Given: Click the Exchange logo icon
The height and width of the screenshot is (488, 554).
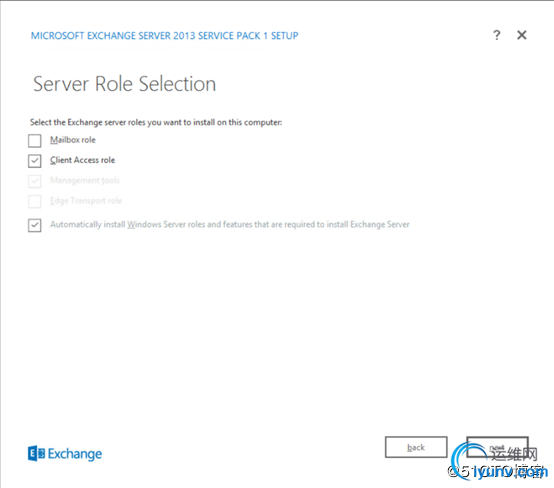Looking at the screenshot, I should pyautogui.click(x=36, y=453).
